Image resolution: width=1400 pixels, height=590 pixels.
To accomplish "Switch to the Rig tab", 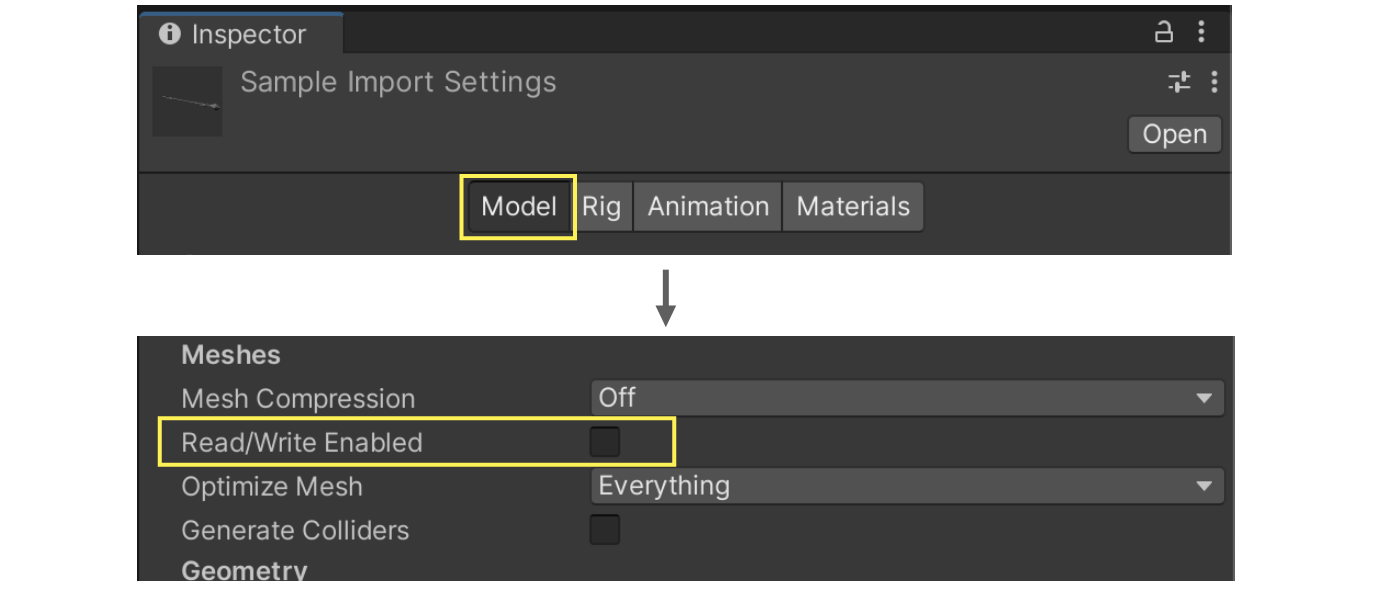I will 603,206.
